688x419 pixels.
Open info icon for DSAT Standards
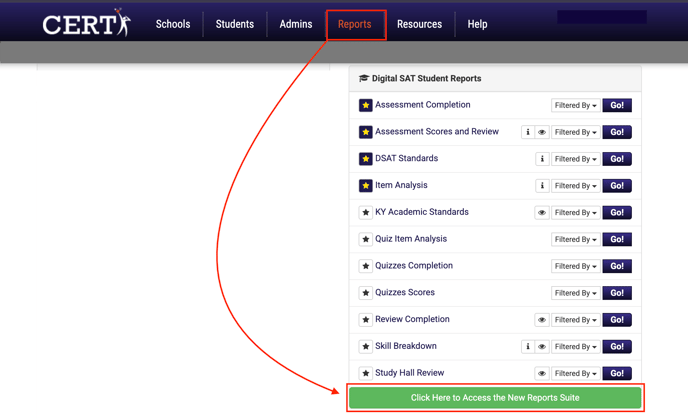point(542,159)
